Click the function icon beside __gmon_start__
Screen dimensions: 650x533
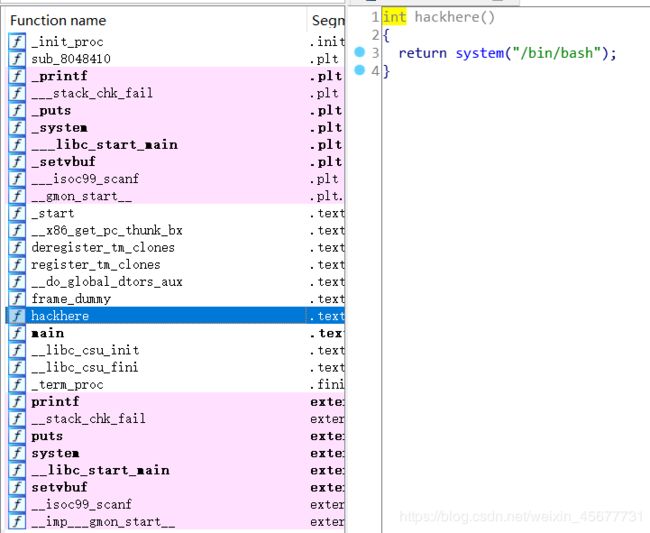coord(17,196)
